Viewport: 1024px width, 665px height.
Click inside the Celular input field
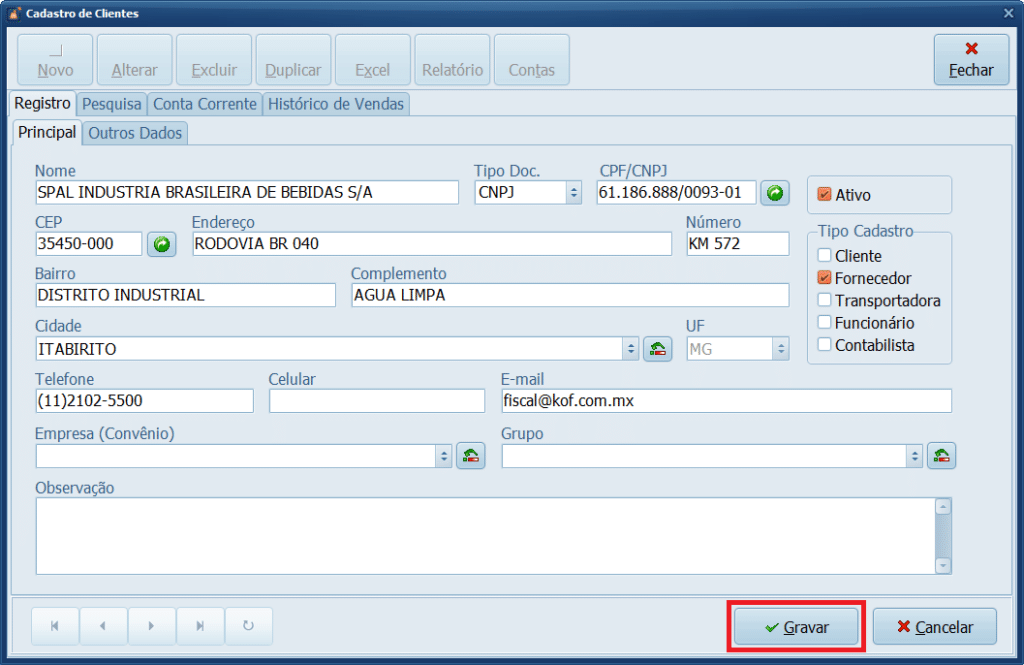point(375,400)
